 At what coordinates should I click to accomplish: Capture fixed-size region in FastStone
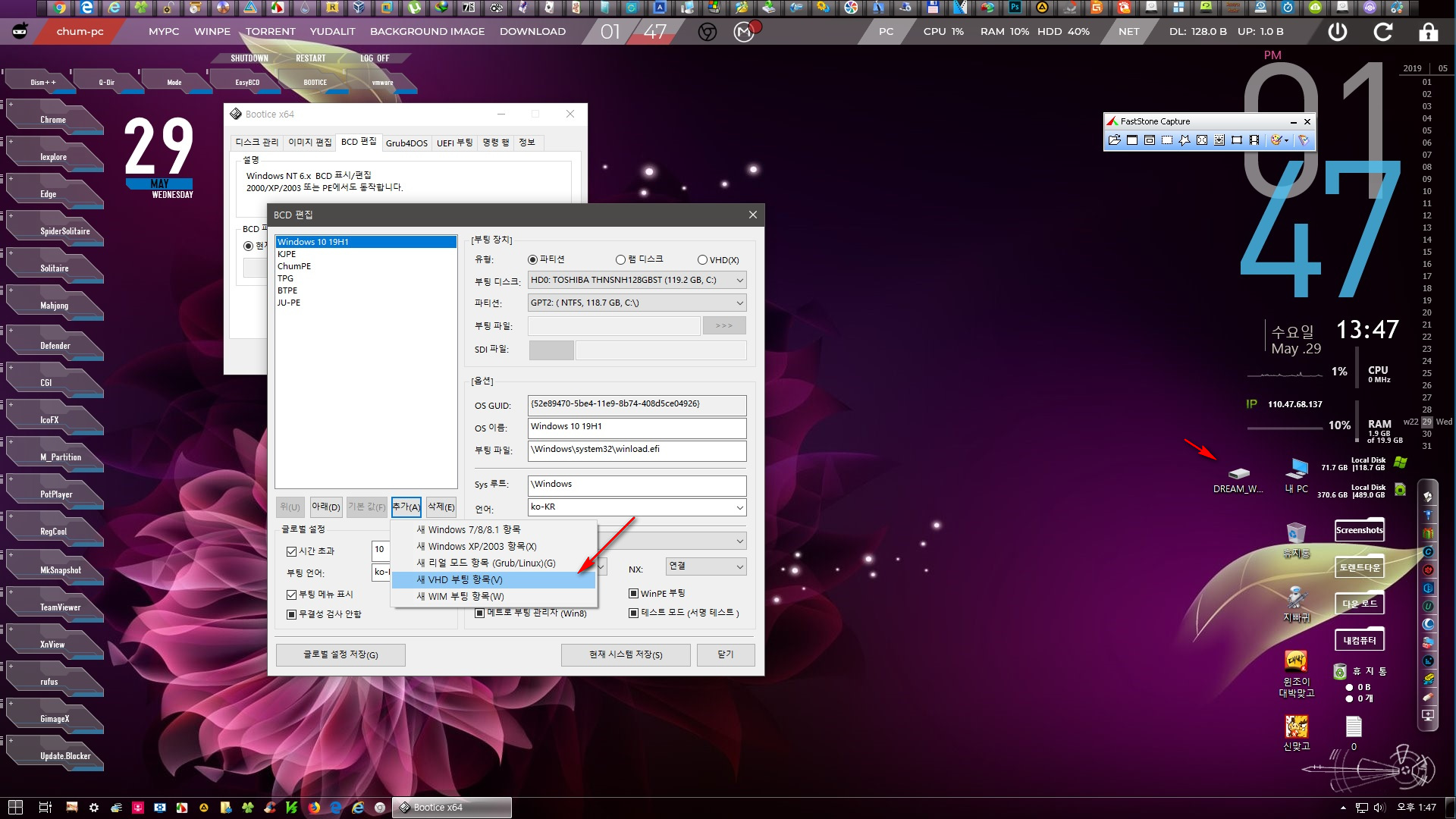point(1237,140)
